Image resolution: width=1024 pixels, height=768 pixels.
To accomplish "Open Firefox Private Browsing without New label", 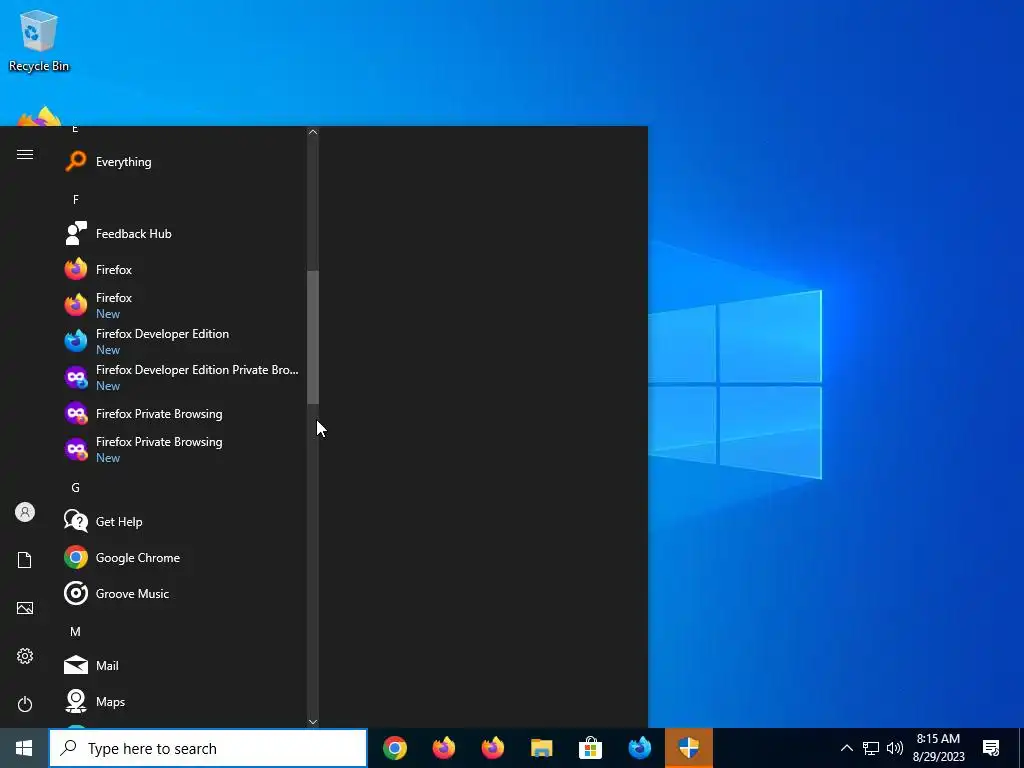I will pyautogui.click(x=183, y=413).
